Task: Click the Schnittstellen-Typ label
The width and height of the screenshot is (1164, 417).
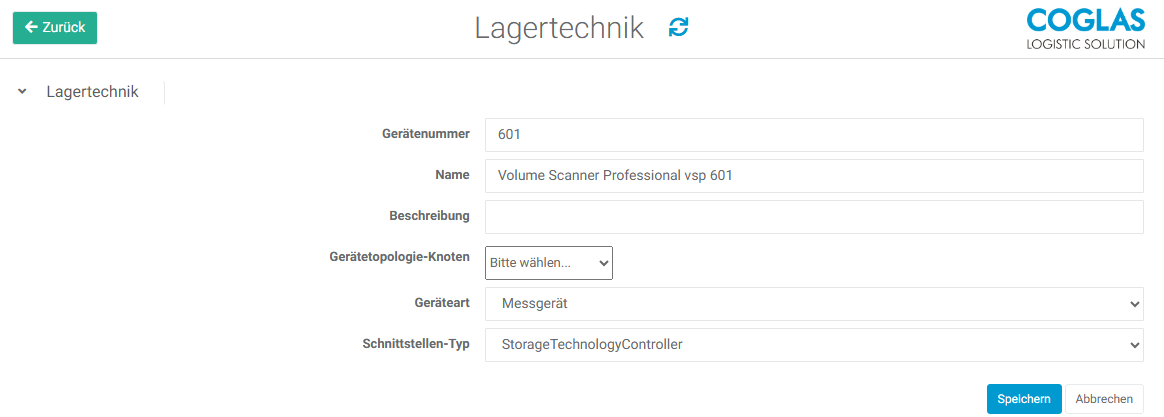Action: pyautogui.click(x=415, y=344)
